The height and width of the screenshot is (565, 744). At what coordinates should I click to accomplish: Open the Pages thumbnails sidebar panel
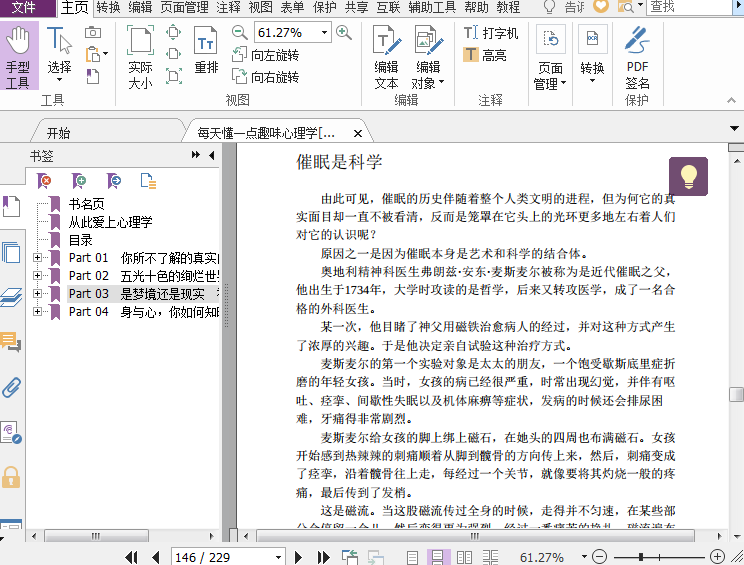click(x=11, y=252)
